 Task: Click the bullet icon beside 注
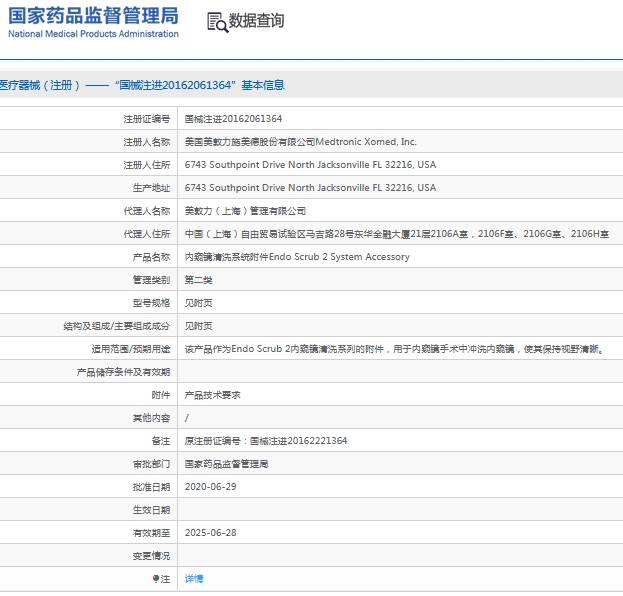156,579
